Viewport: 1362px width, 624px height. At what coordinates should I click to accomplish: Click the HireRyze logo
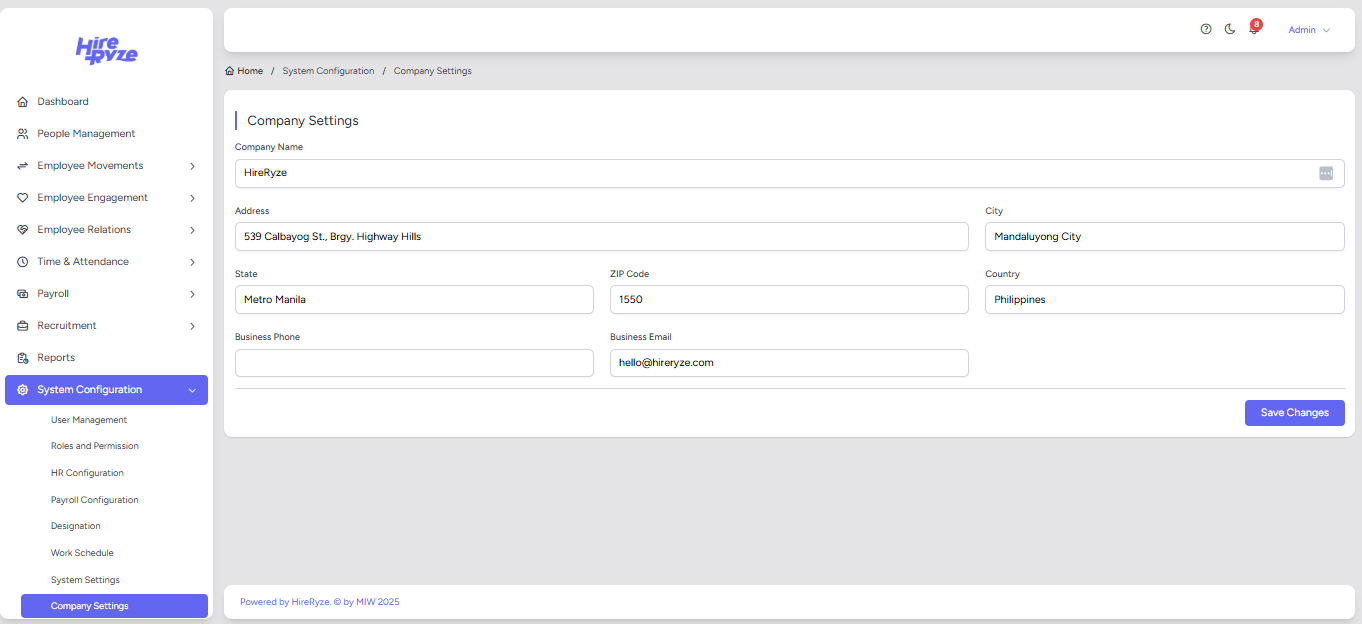[107, 50]
